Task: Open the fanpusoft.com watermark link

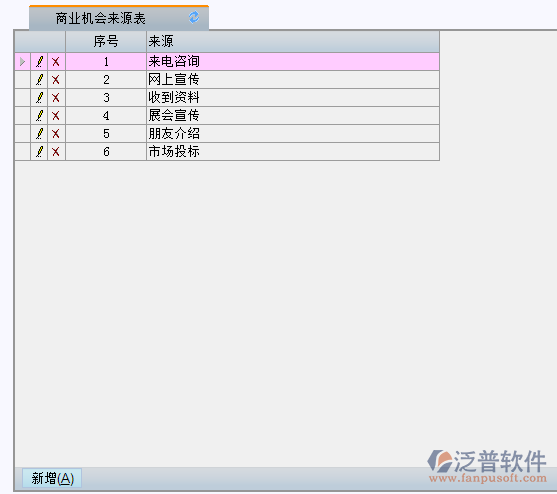Action: pos(488,478)
